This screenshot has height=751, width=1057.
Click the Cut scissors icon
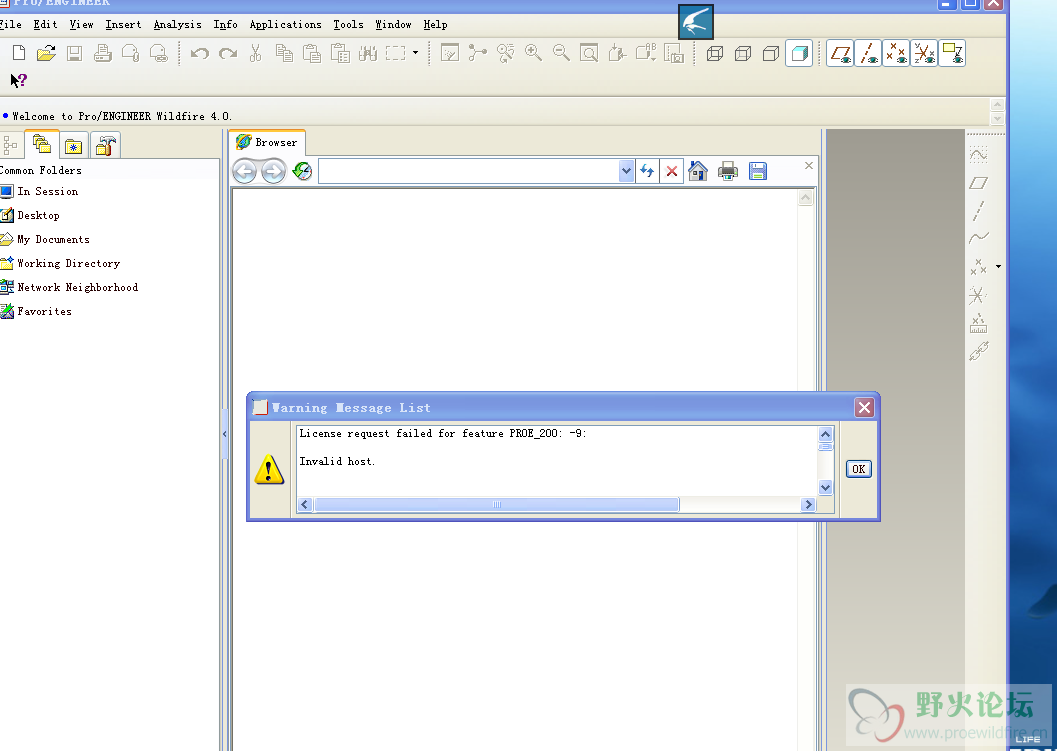(x=255, y=53)
